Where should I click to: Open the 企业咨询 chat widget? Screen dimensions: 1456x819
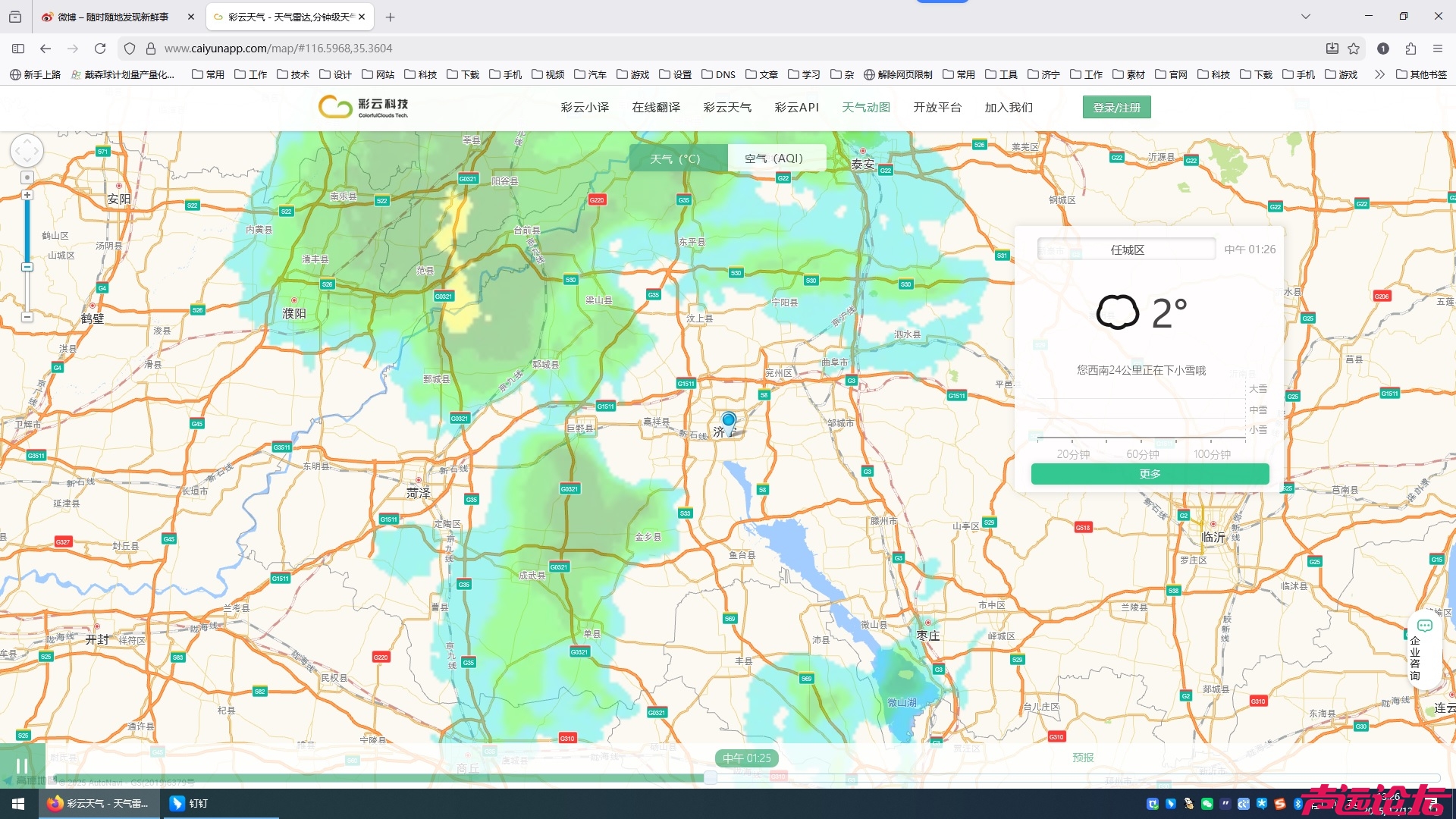tap(1423, 649)
